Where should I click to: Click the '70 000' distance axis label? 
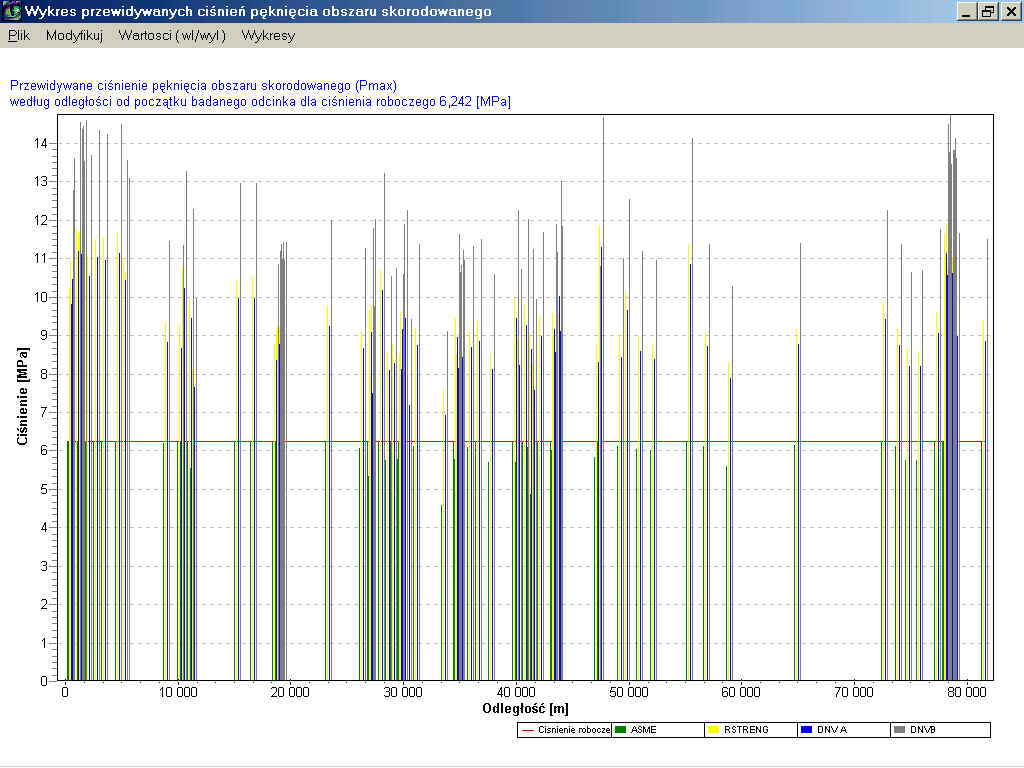[854, 692]
